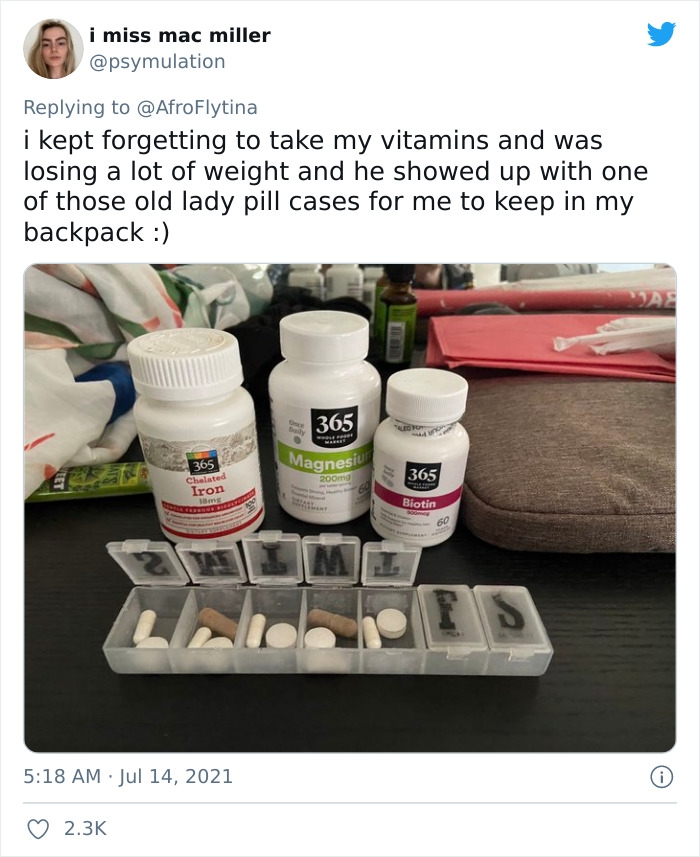This screenshot has width=700, height=857.
Task: Click the Twitter bird logo
Action: point(661,34)
